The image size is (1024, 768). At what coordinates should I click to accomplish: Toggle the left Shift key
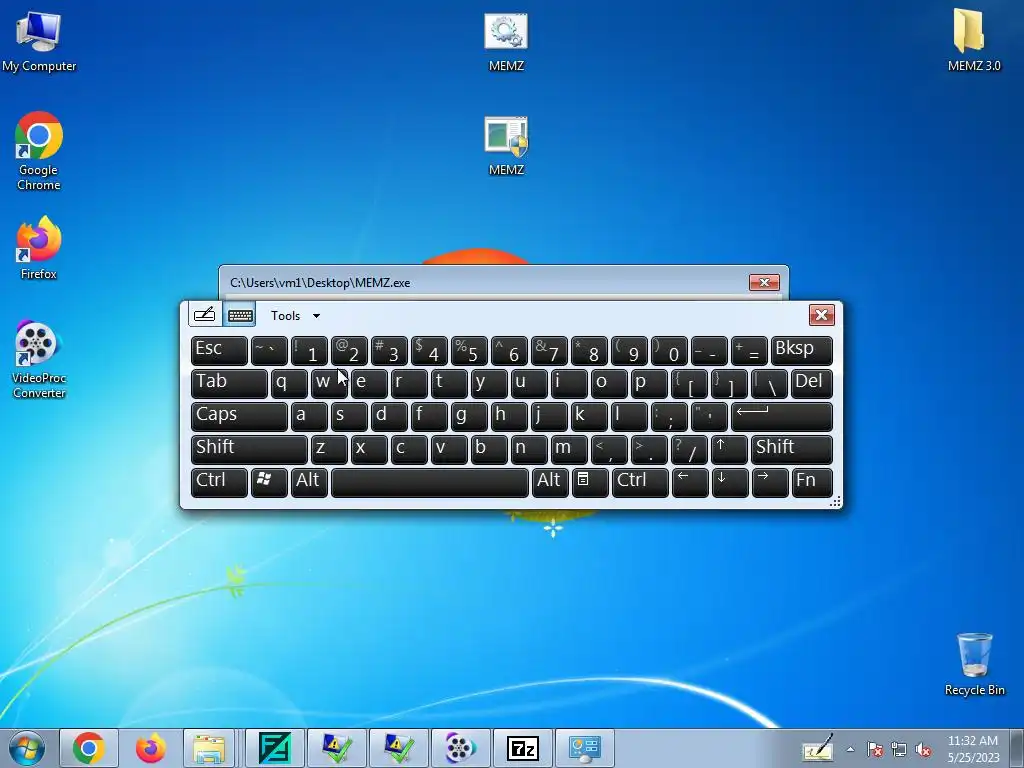pos(249,449)
